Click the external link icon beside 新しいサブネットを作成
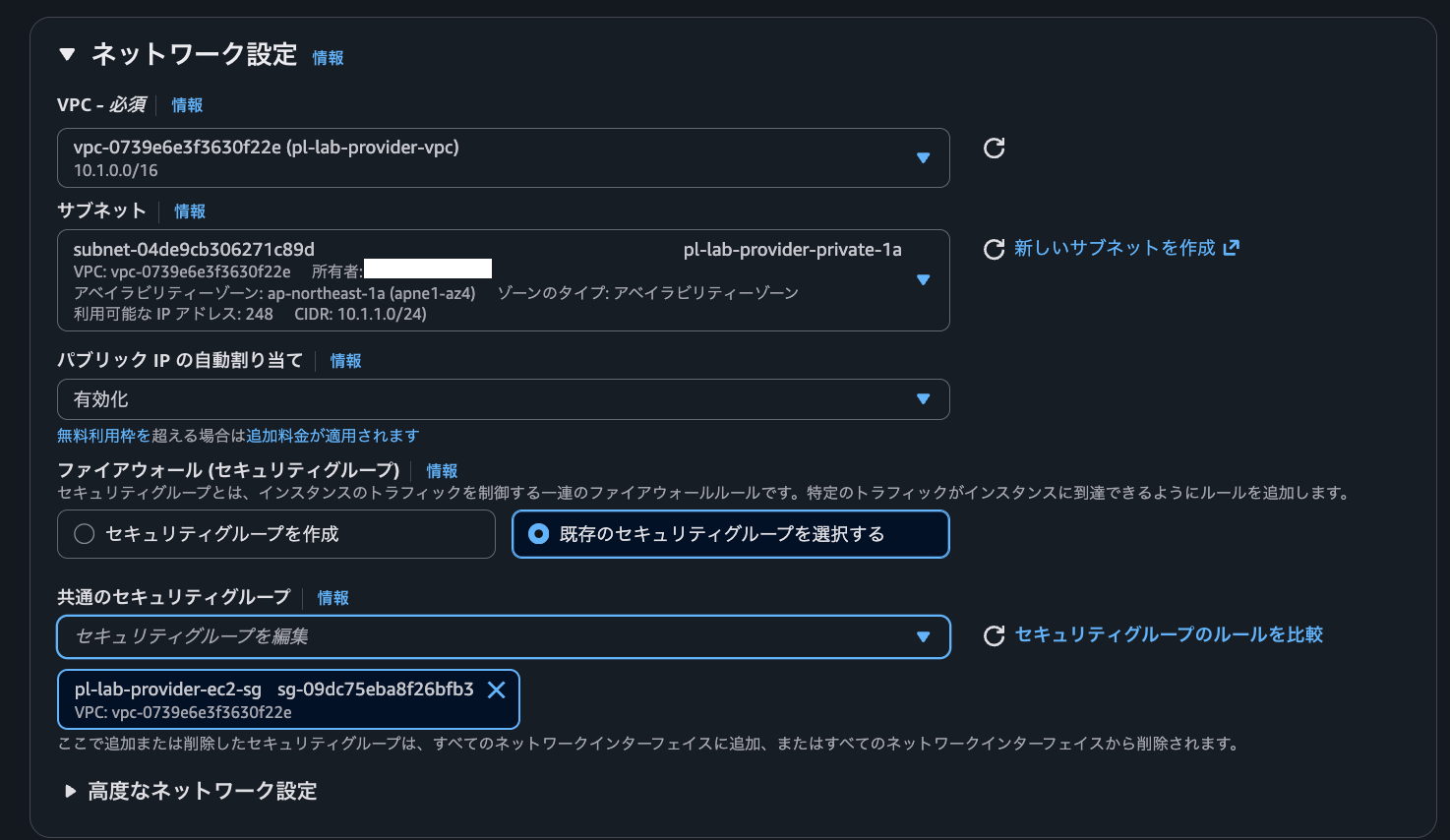 click(x=1233, y=248)
